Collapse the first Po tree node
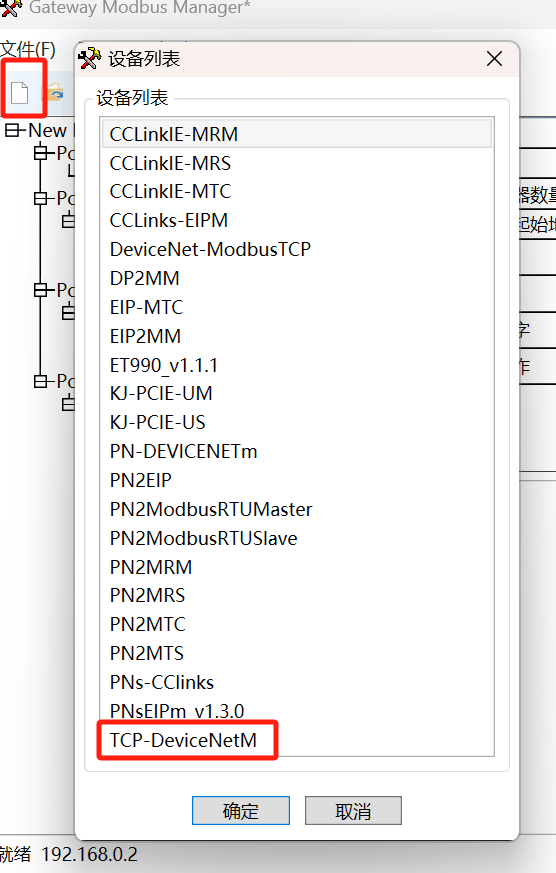This screenshot has height=873, width=556. [x=41, y=152]
